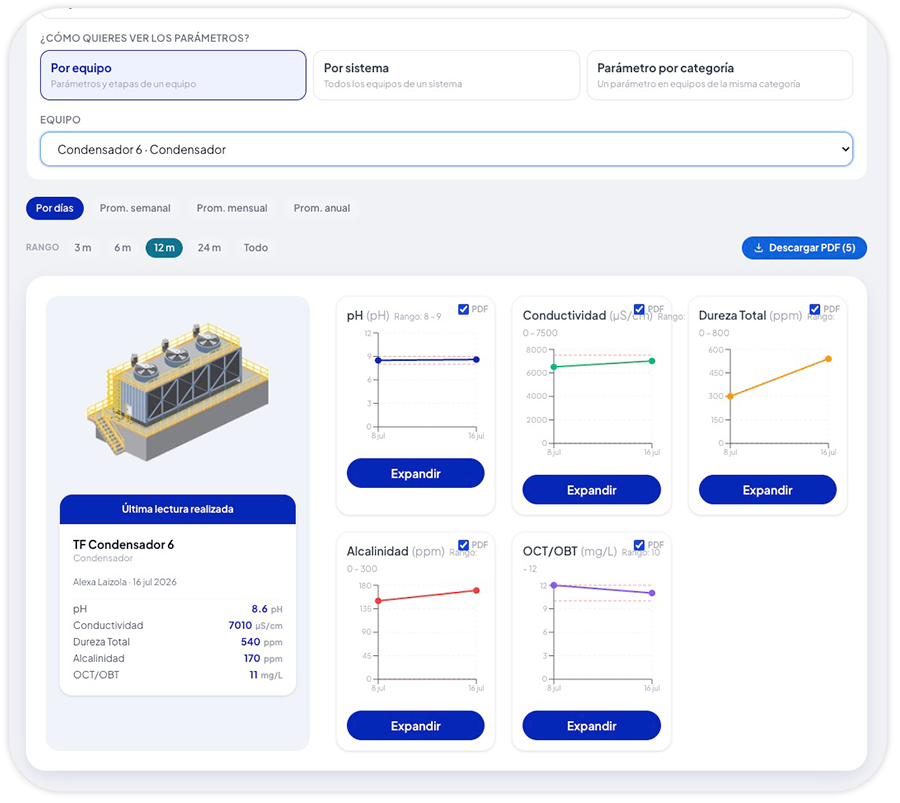This screenshot has width=900, height=803.
Task: Expand the pH chart
Action: (416, 474)
